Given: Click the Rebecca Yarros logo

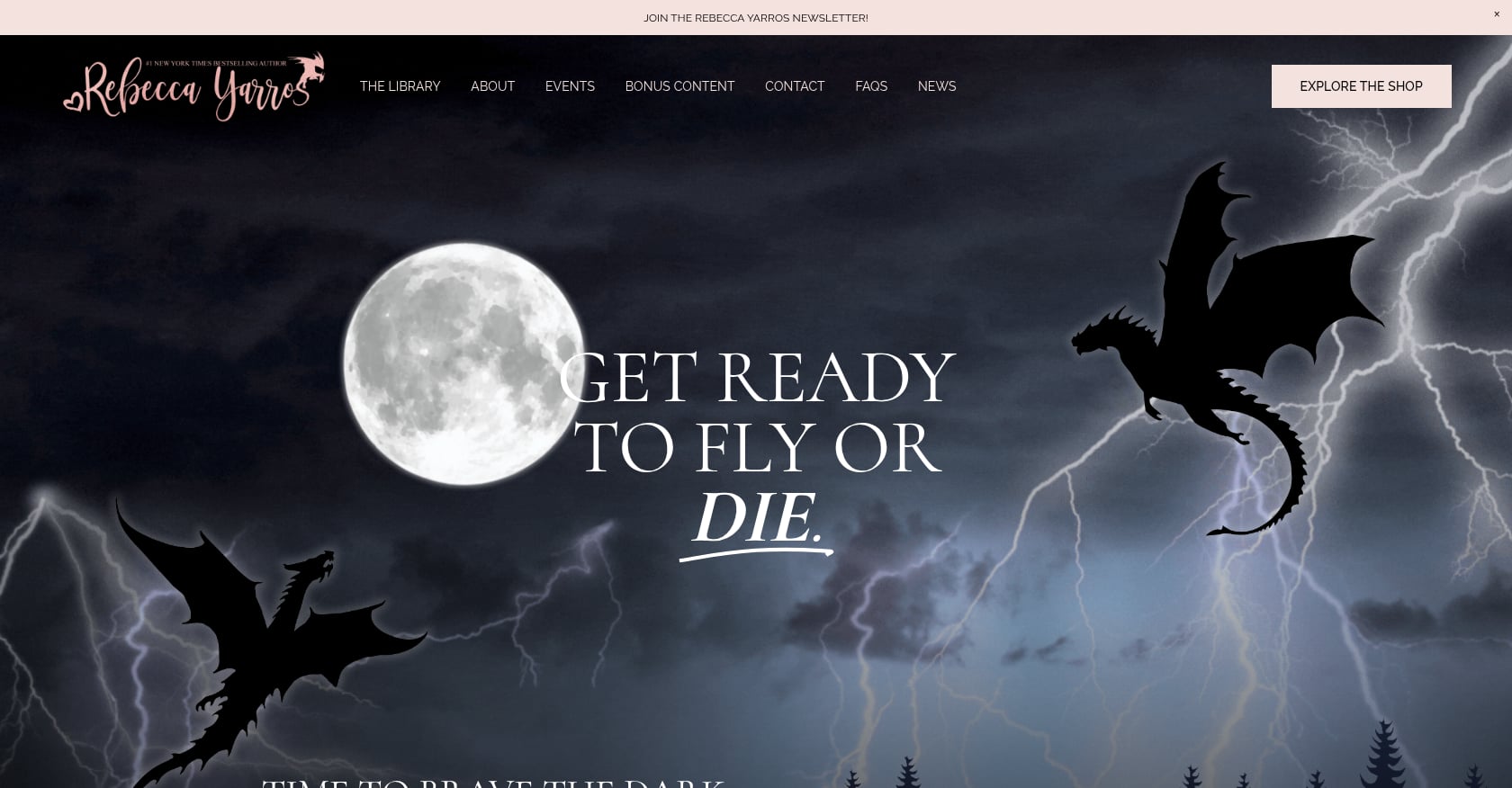Looking at the screenshot, I should click(193, 86).
